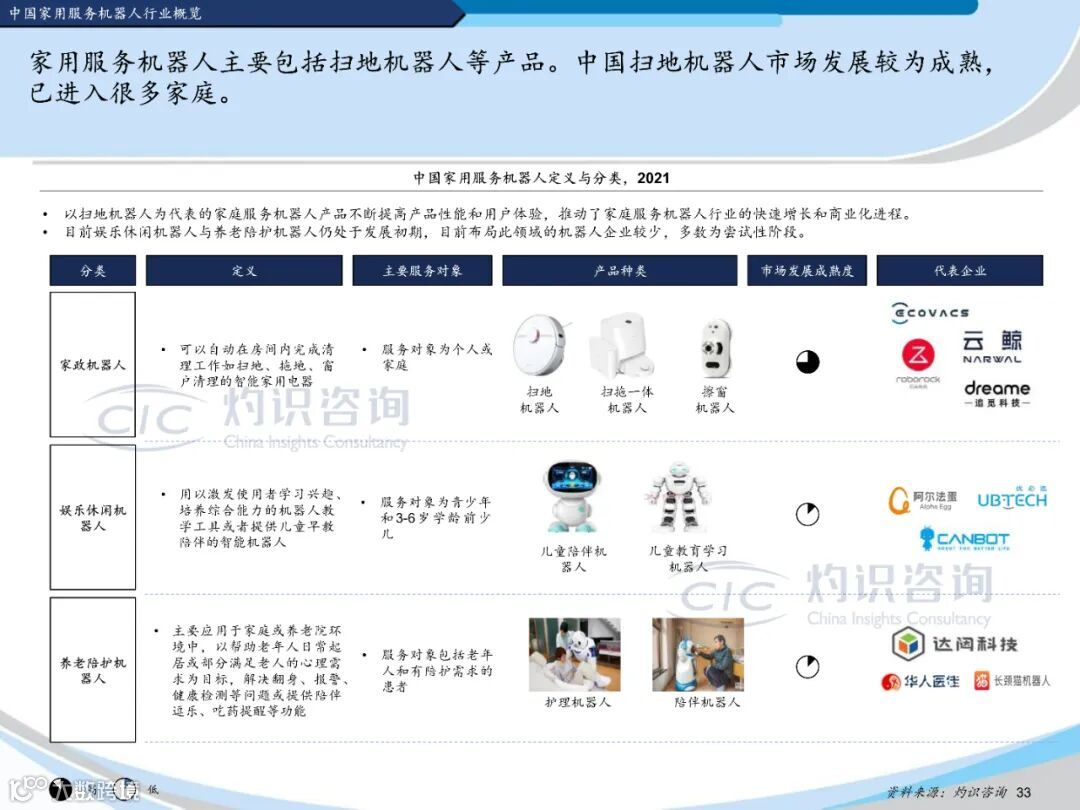
Task: Click the UBTECH logo
Action: (x=1012, y=498)
